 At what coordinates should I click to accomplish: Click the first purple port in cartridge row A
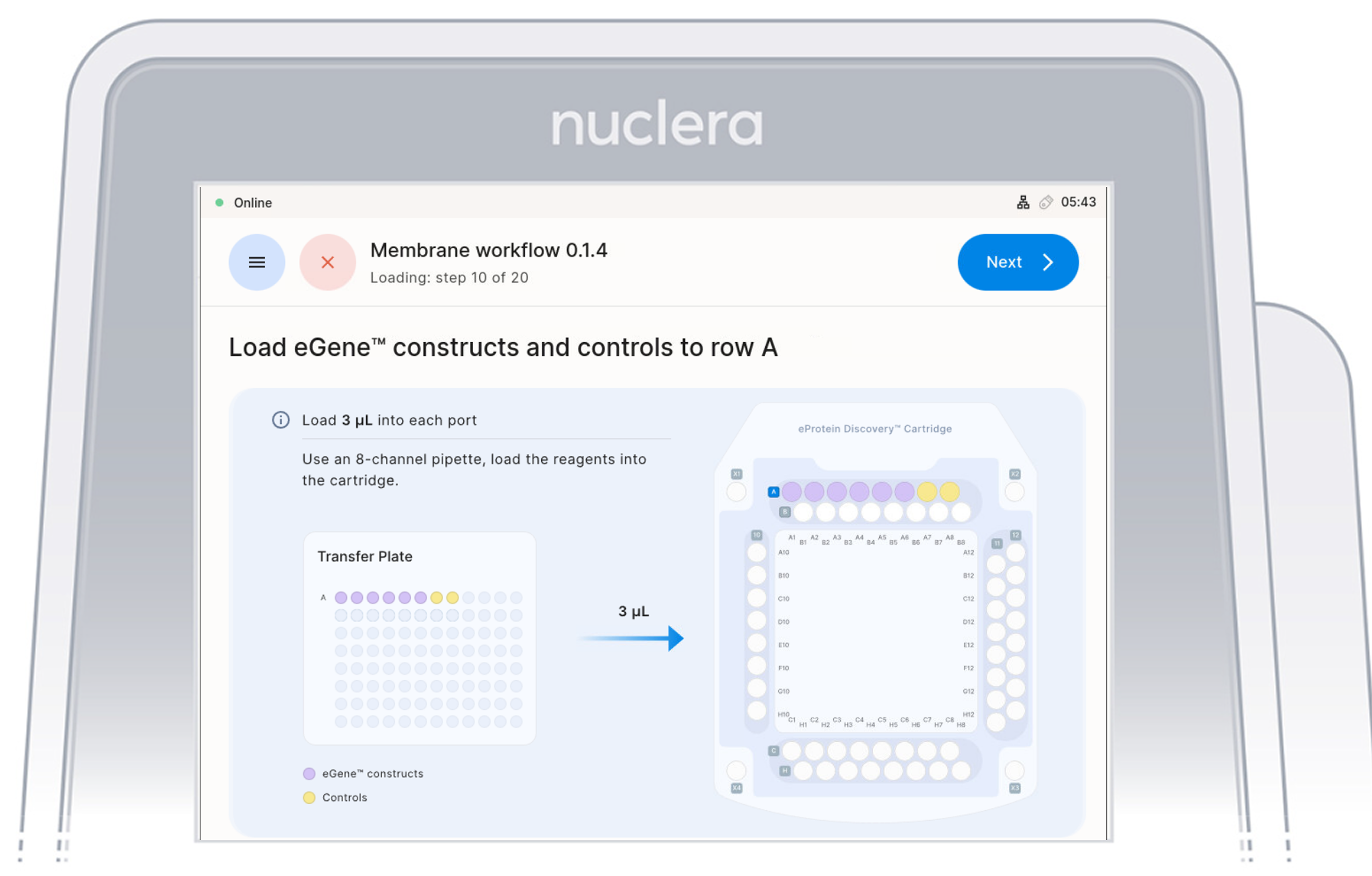coord(792,491)
